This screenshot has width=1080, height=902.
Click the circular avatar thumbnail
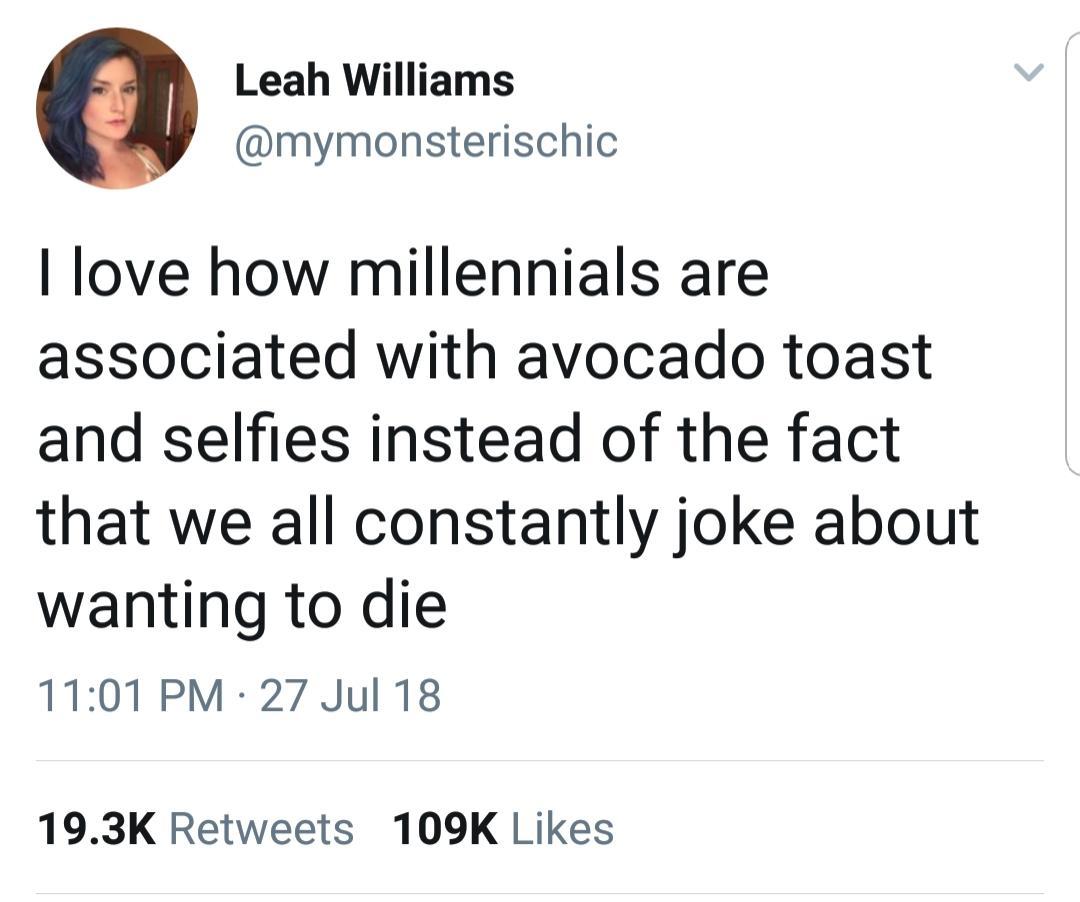(117, 110)
